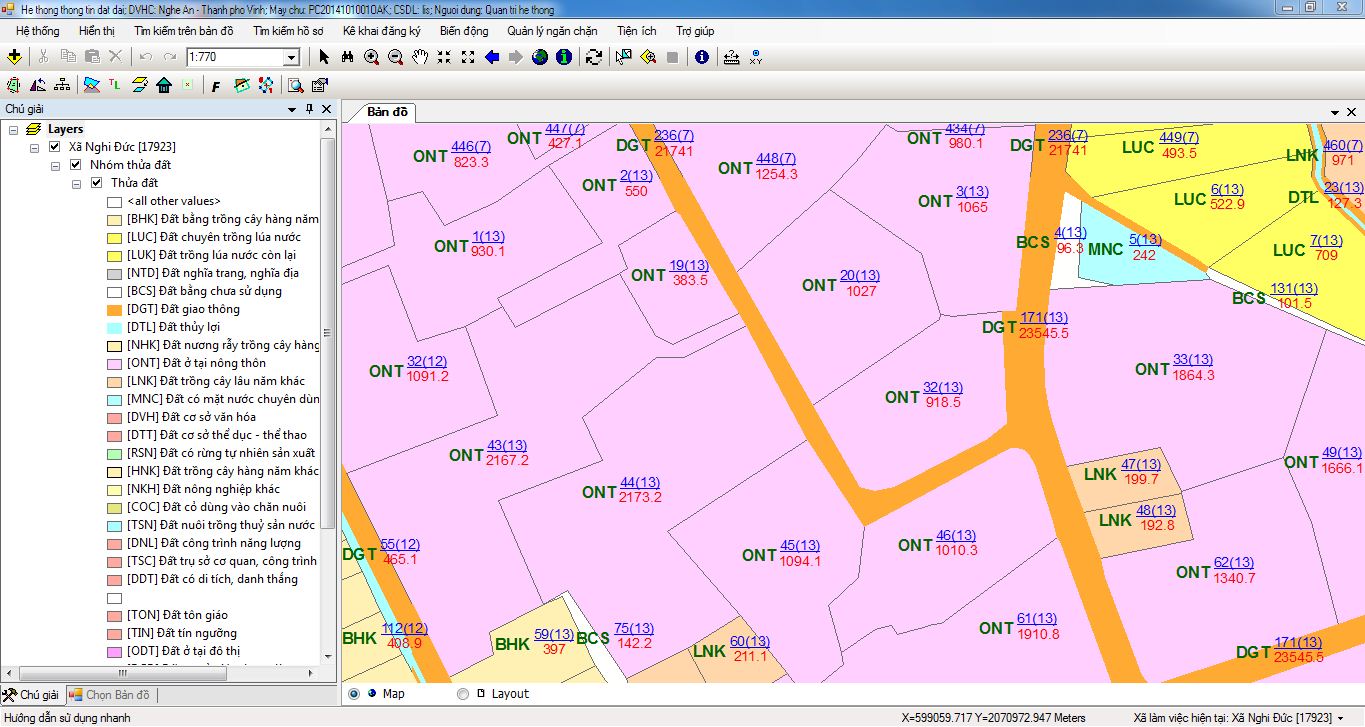The height and width of the screenshot is (727, 1365).
Task: Collapse the Xã Nghi Đức [17923] tree node
Action: [35, 148]
